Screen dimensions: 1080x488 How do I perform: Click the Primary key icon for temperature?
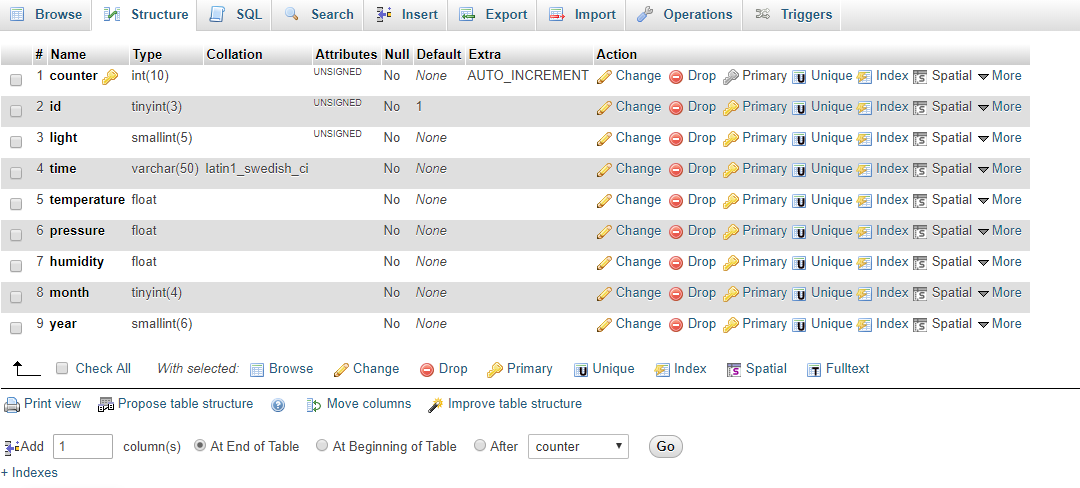click(x=731, y=201)
